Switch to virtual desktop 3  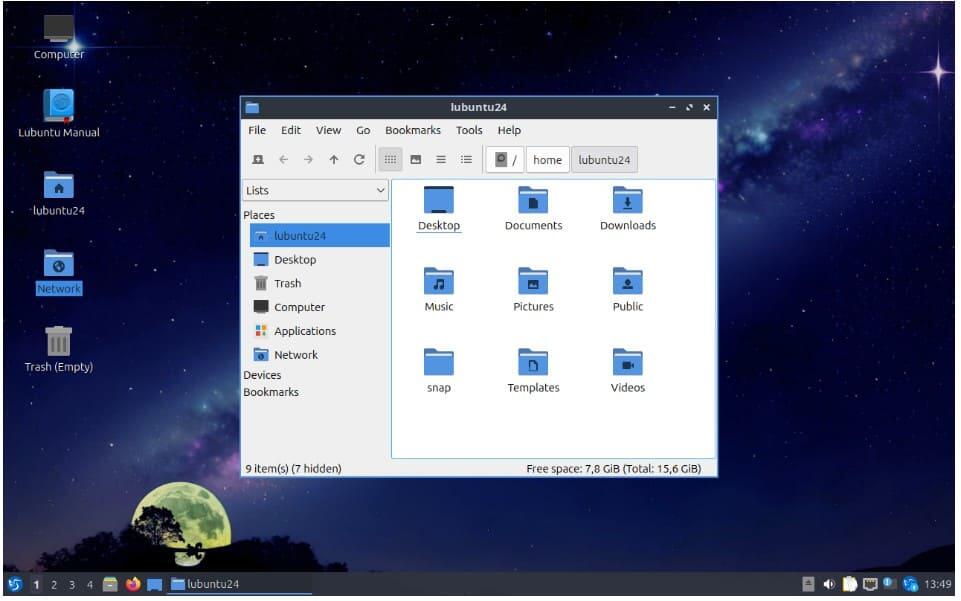(x=71, y=584)
